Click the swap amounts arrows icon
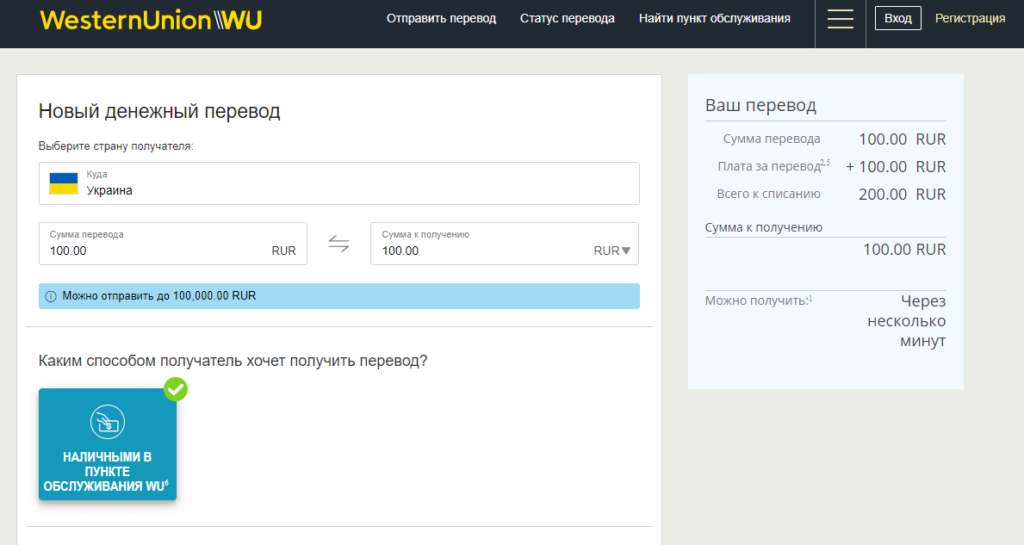This screenshot has height=545, width=1024. tap(338, 243)
